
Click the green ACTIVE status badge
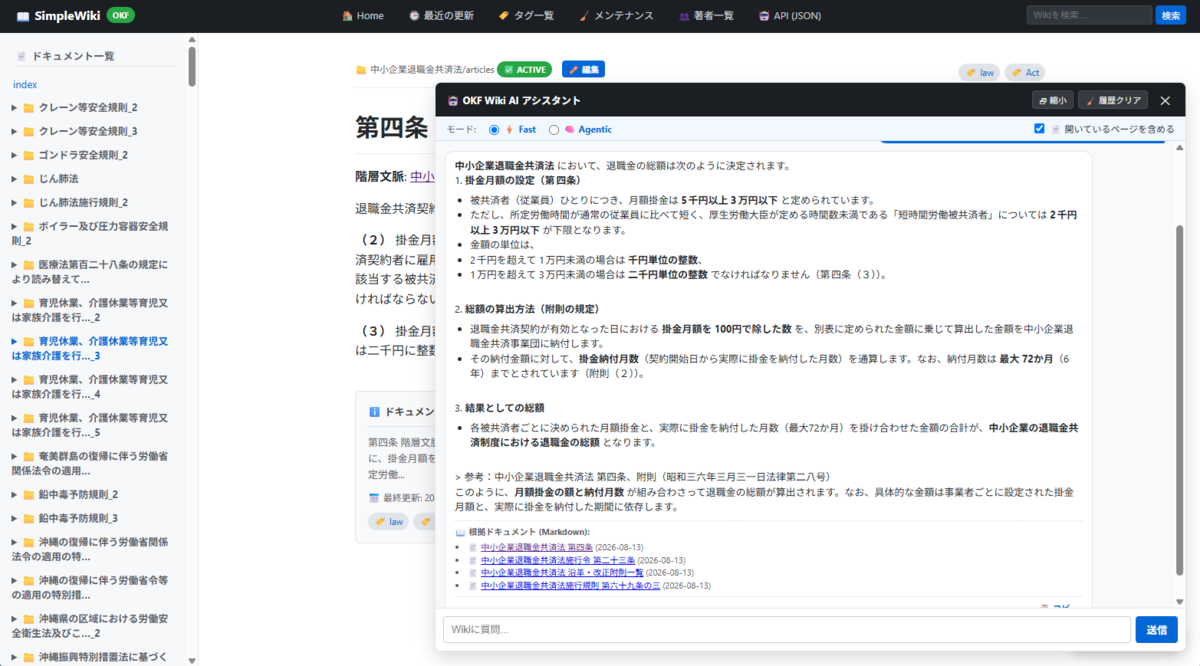pyautogui.click(x=525, y=69)
